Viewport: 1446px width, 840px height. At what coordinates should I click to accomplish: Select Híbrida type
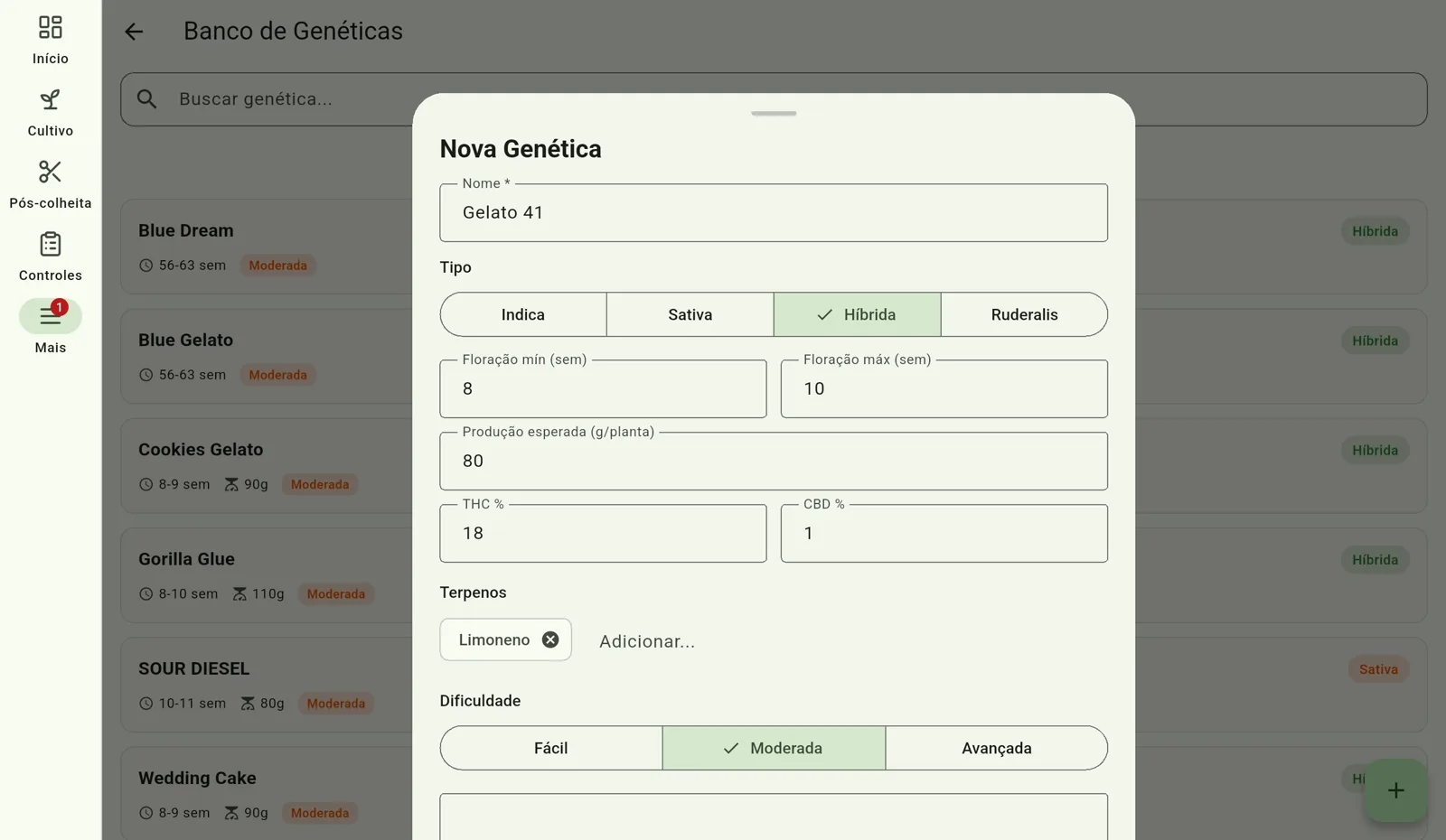[x=857, y=314]
